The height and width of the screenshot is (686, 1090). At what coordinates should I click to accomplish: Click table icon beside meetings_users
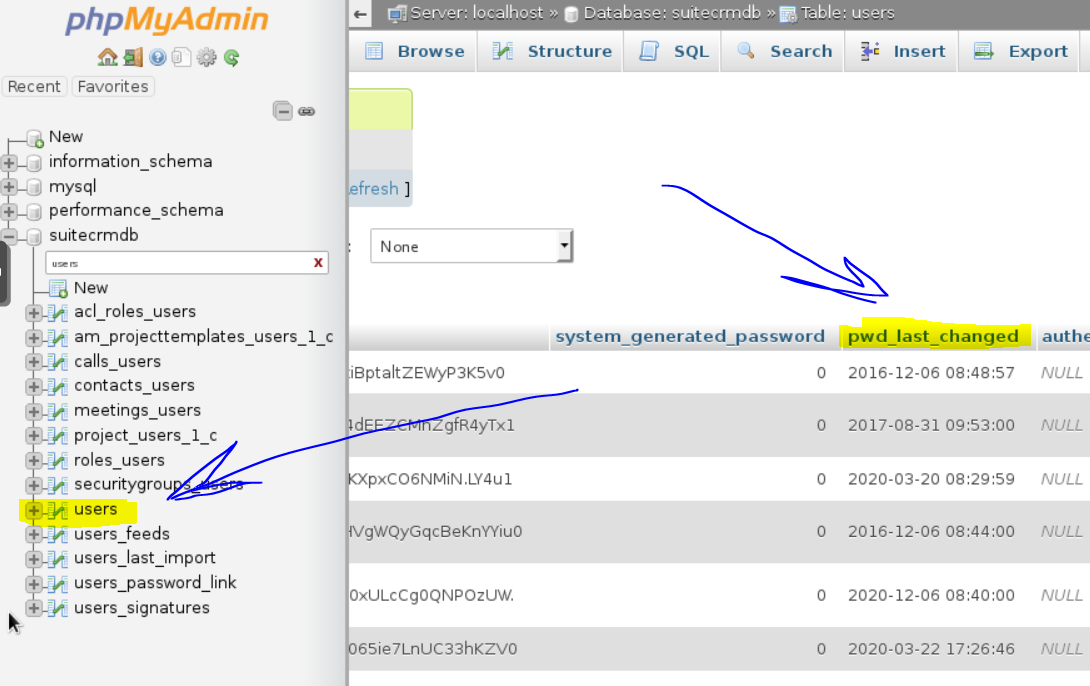58,411
